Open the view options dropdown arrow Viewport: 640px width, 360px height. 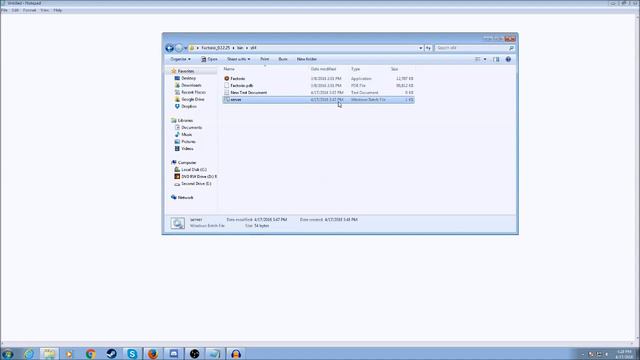click(x=485, y=59)
